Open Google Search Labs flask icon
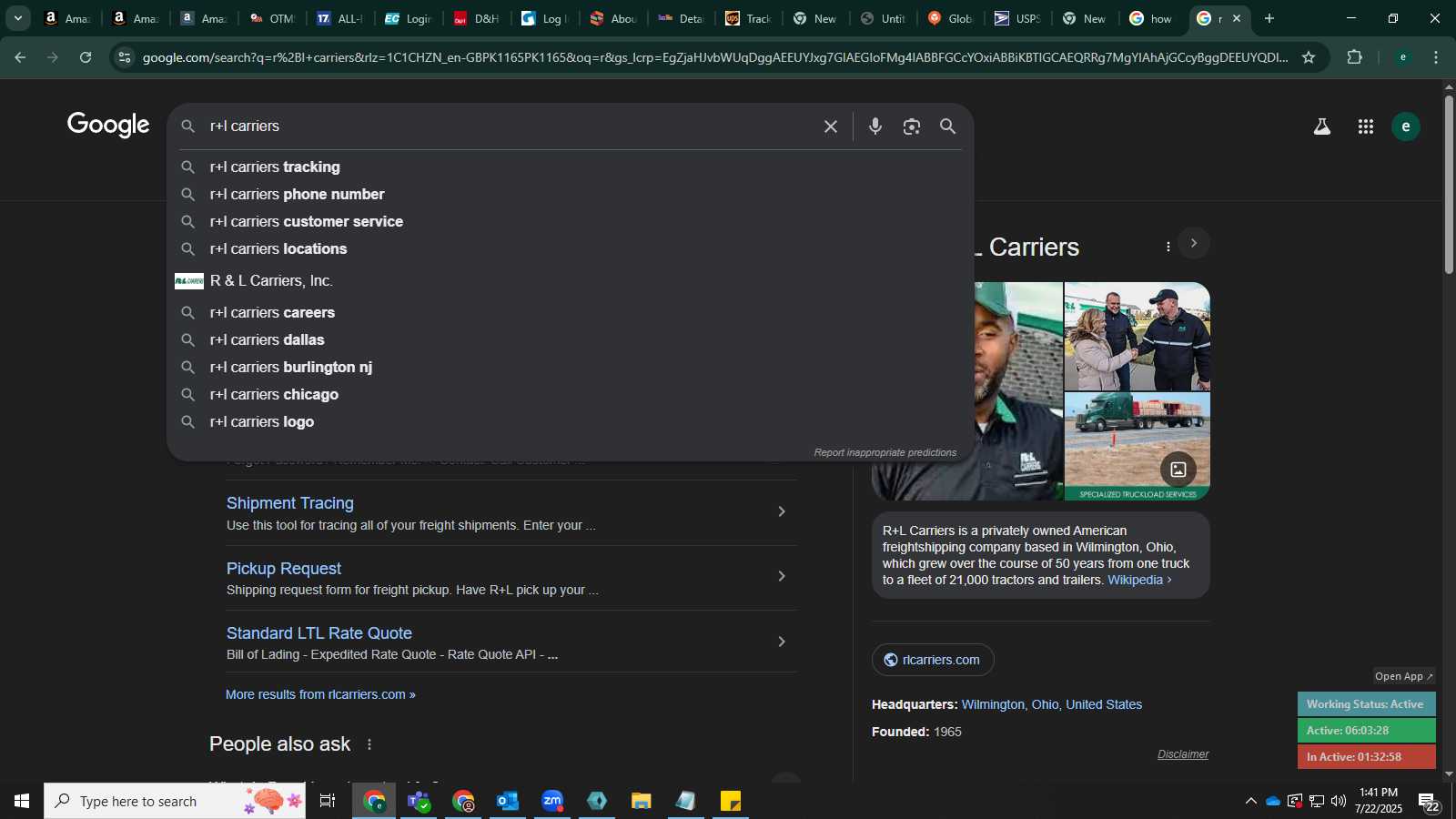This screenshot has width=1456, height=819. [1322, 126]
